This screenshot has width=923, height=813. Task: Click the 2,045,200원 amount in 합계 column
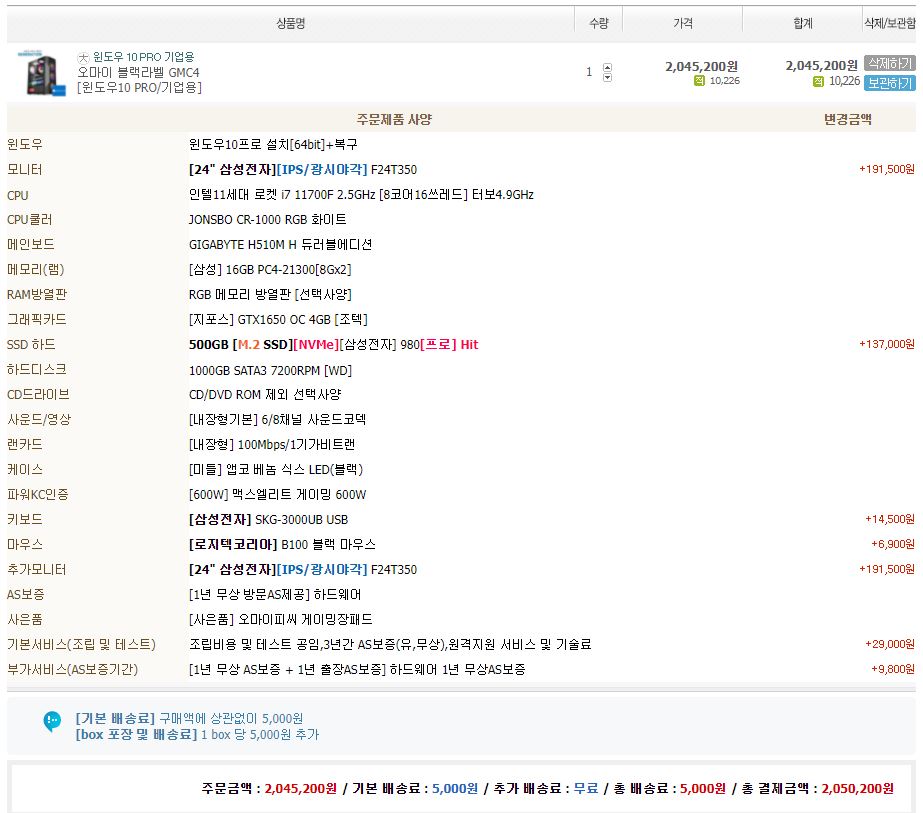tap(822, 66)
